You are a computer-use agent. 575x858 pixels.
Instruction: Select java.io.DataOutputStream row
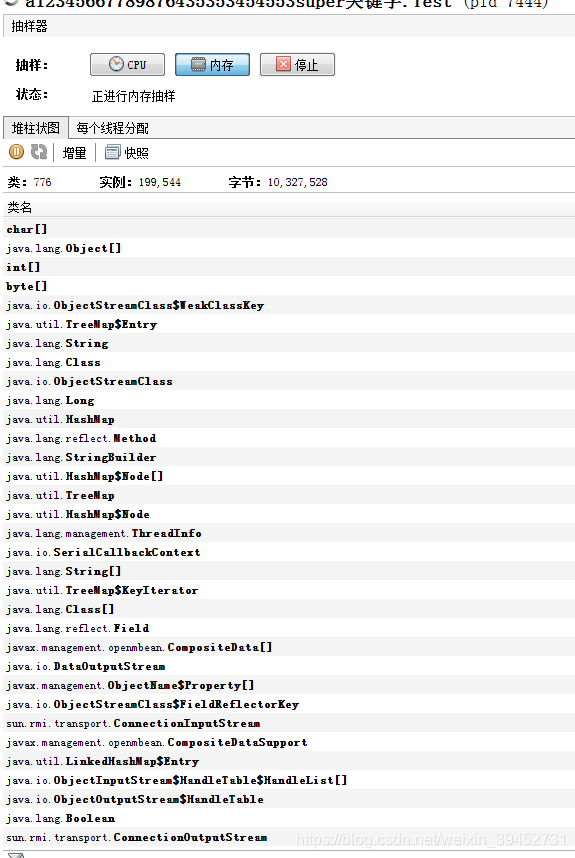point(289,666)
